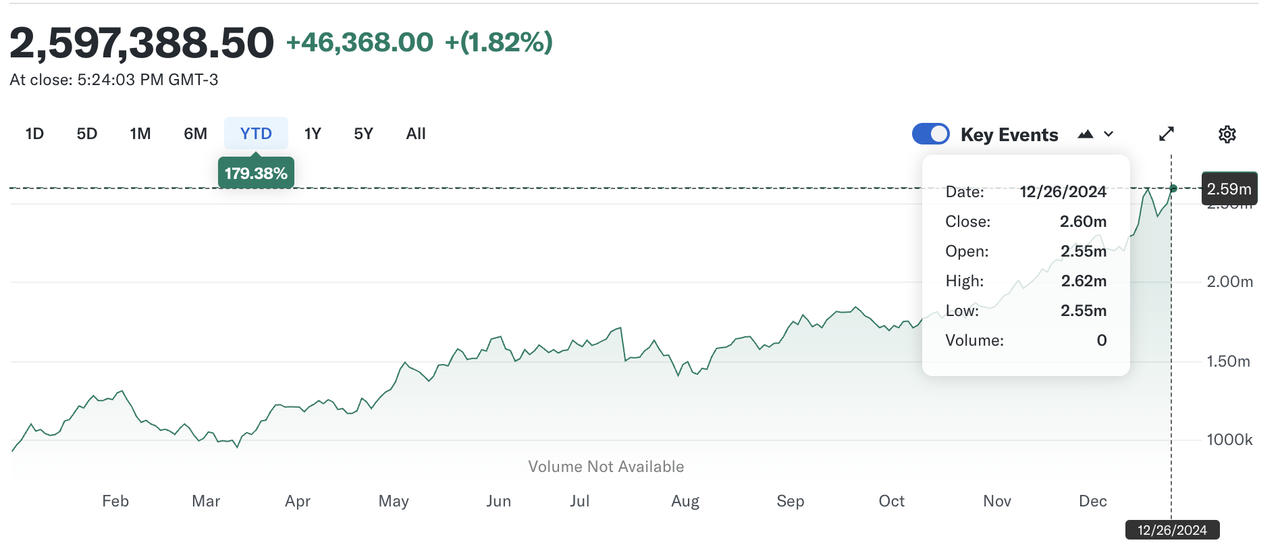The image size is (1280, 551).
Task: Switch chart to 1Y range
Action: pos(313,133)
